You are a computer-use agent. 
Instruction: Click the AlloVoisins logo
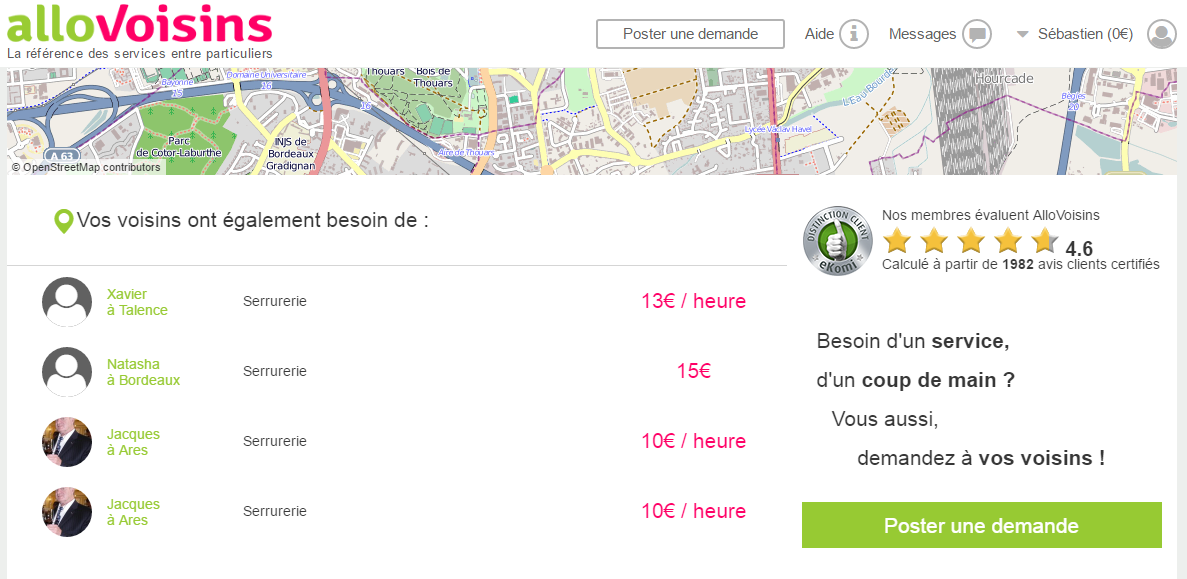(139, 25)
